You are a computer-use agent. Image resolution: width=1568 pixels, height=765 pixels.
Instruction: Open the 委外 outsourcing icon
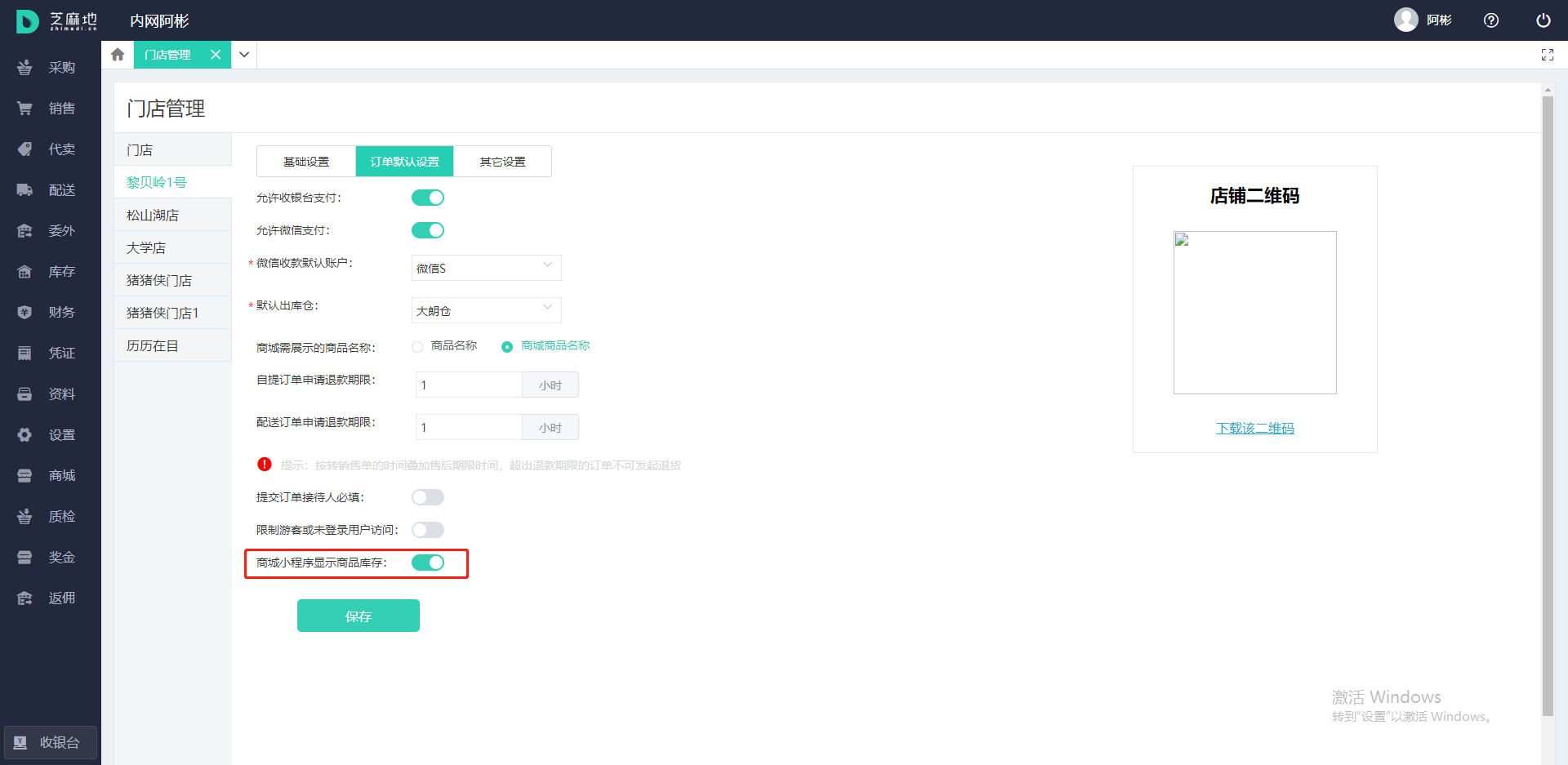tap(24, 231)
